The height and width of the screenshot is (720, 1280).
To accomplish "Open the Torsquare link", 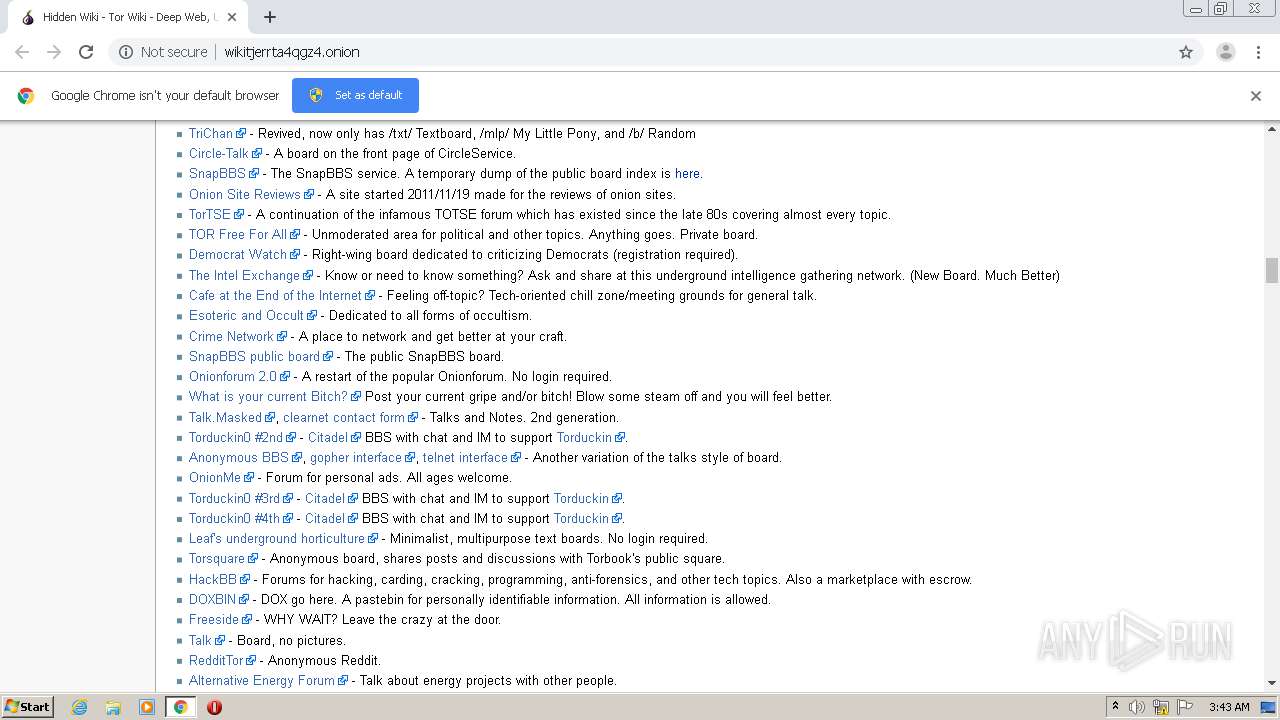I will pyautogui.click(x=217, y=558).
